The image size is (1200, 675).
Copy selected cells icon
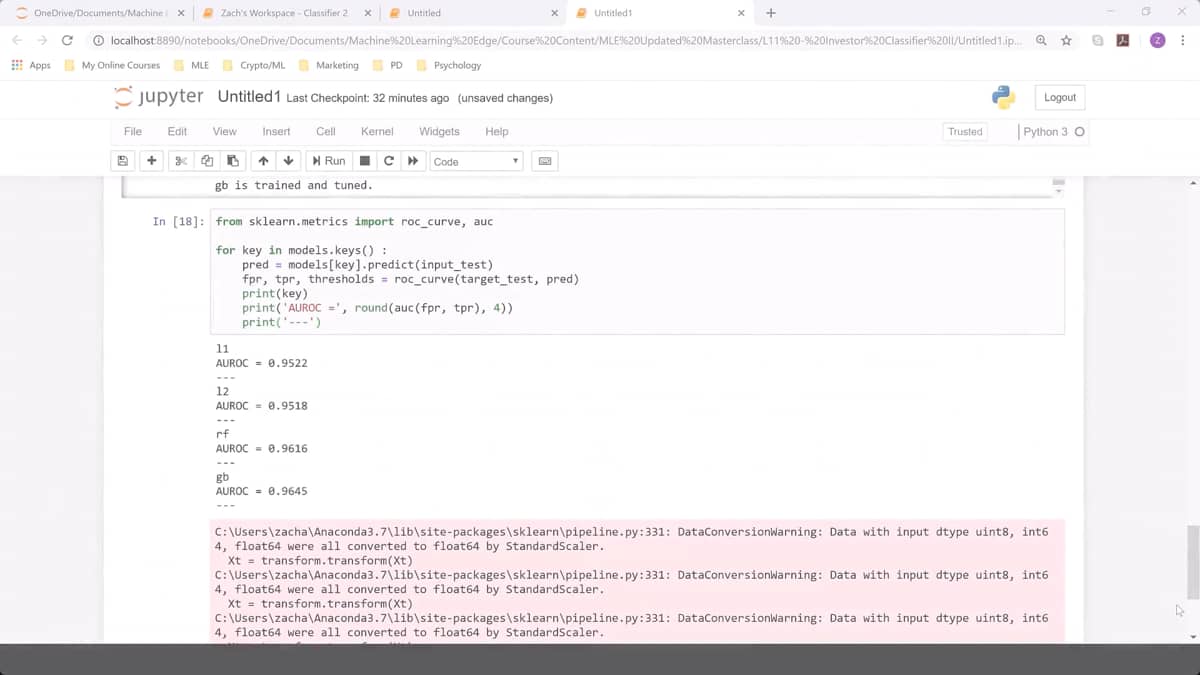tap(207, 161)
